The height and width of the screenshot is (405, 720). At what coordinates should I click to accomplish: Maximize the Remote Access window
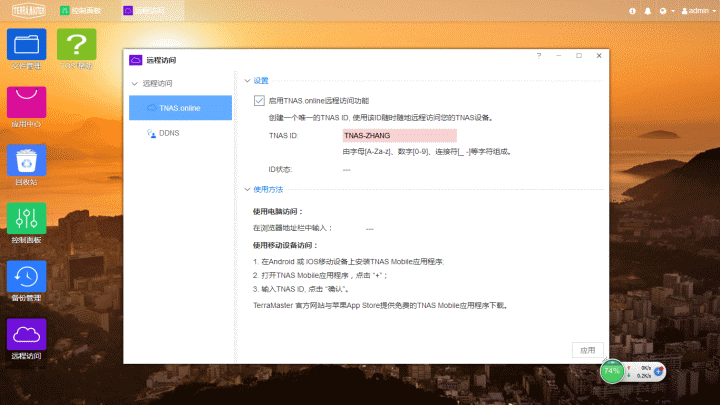click(579, 56)
